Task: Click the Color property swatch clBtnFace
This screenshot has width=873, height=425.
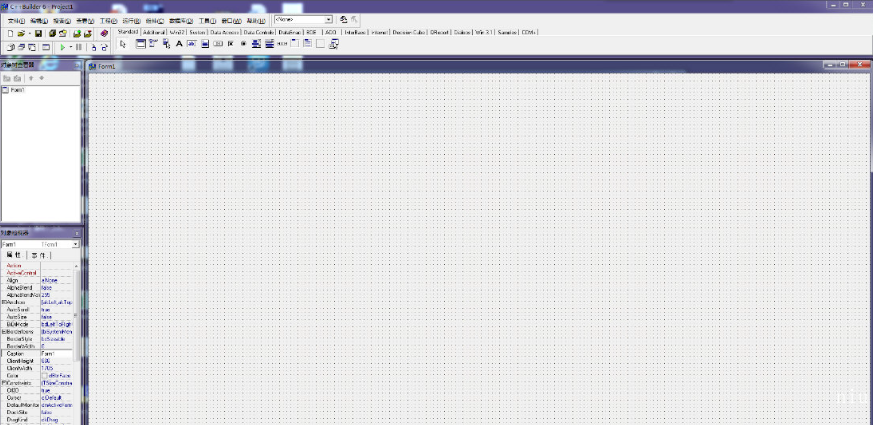Action: pyautogui.click(x=45, y=376)
